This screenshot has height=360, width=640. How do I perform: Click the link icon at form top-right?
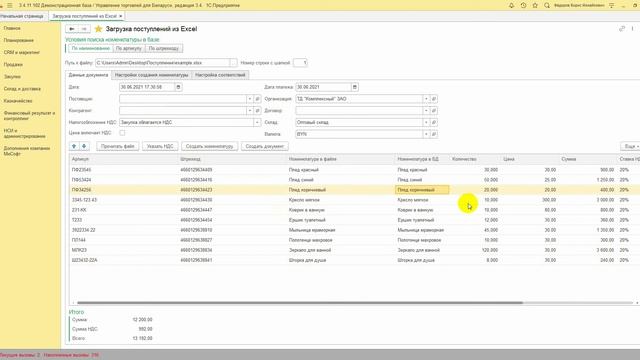tap(622, 29)
